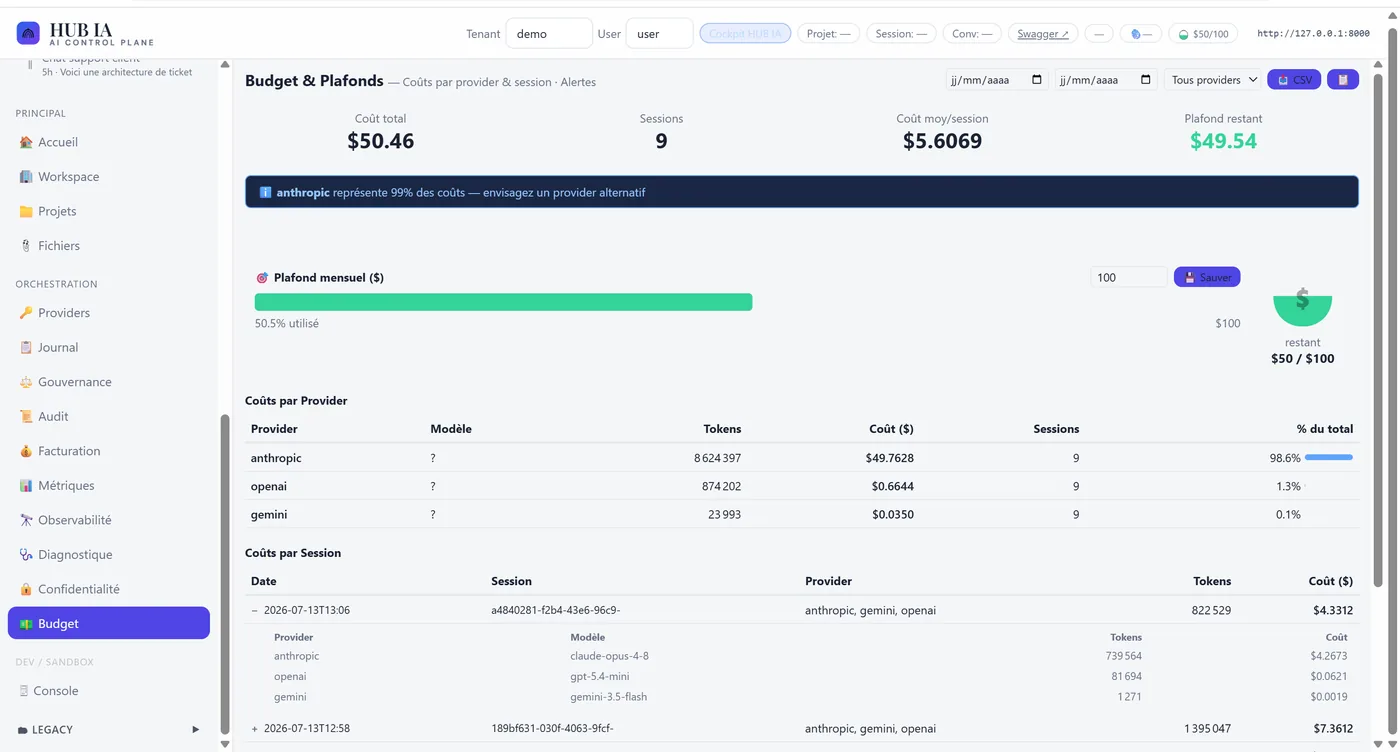Screen dimensions: 1400x752
Task: Click the sidebar vertical scrollbar
Action: 224,575
